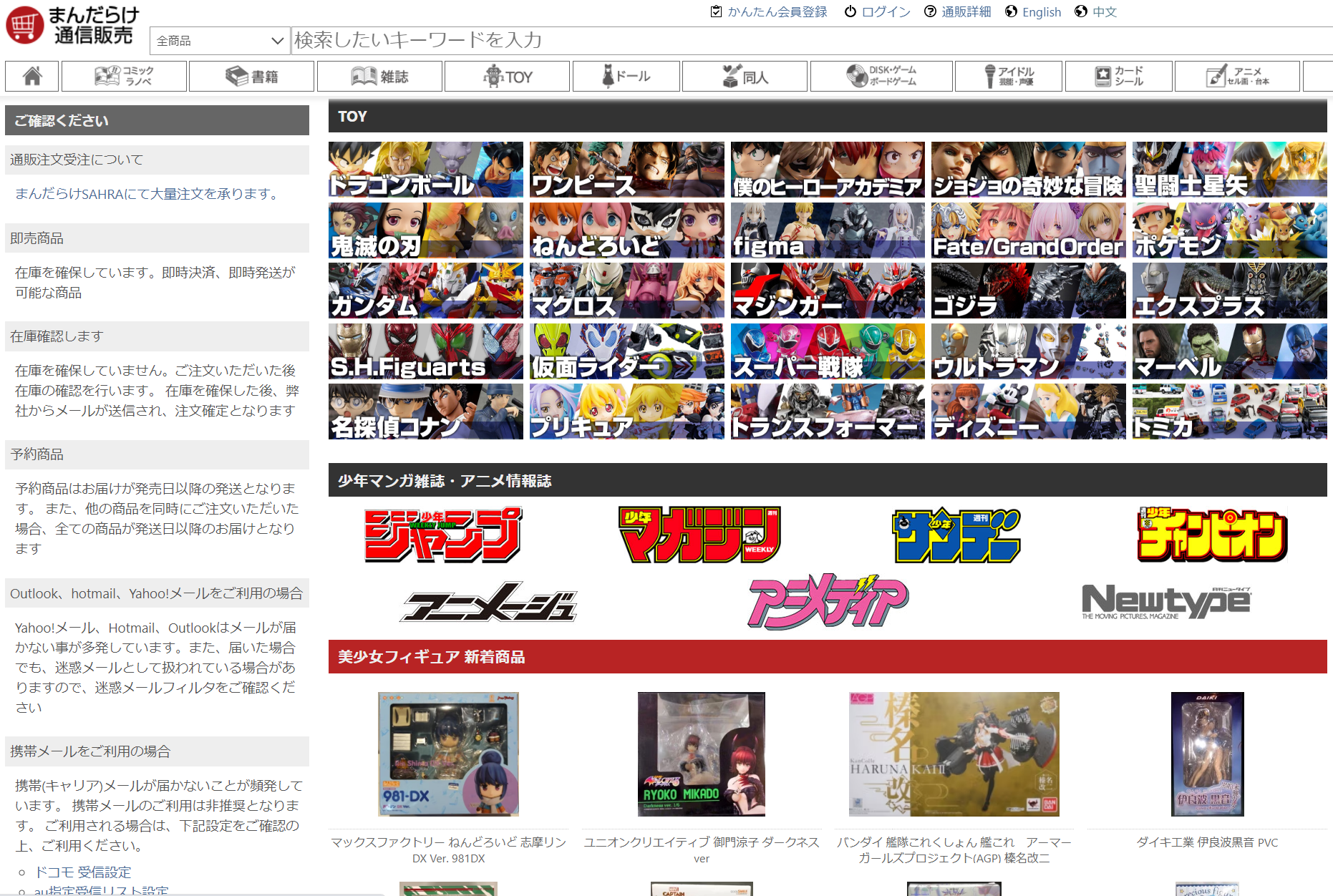Click the アニメージュ magazine logo

point(489,602)
